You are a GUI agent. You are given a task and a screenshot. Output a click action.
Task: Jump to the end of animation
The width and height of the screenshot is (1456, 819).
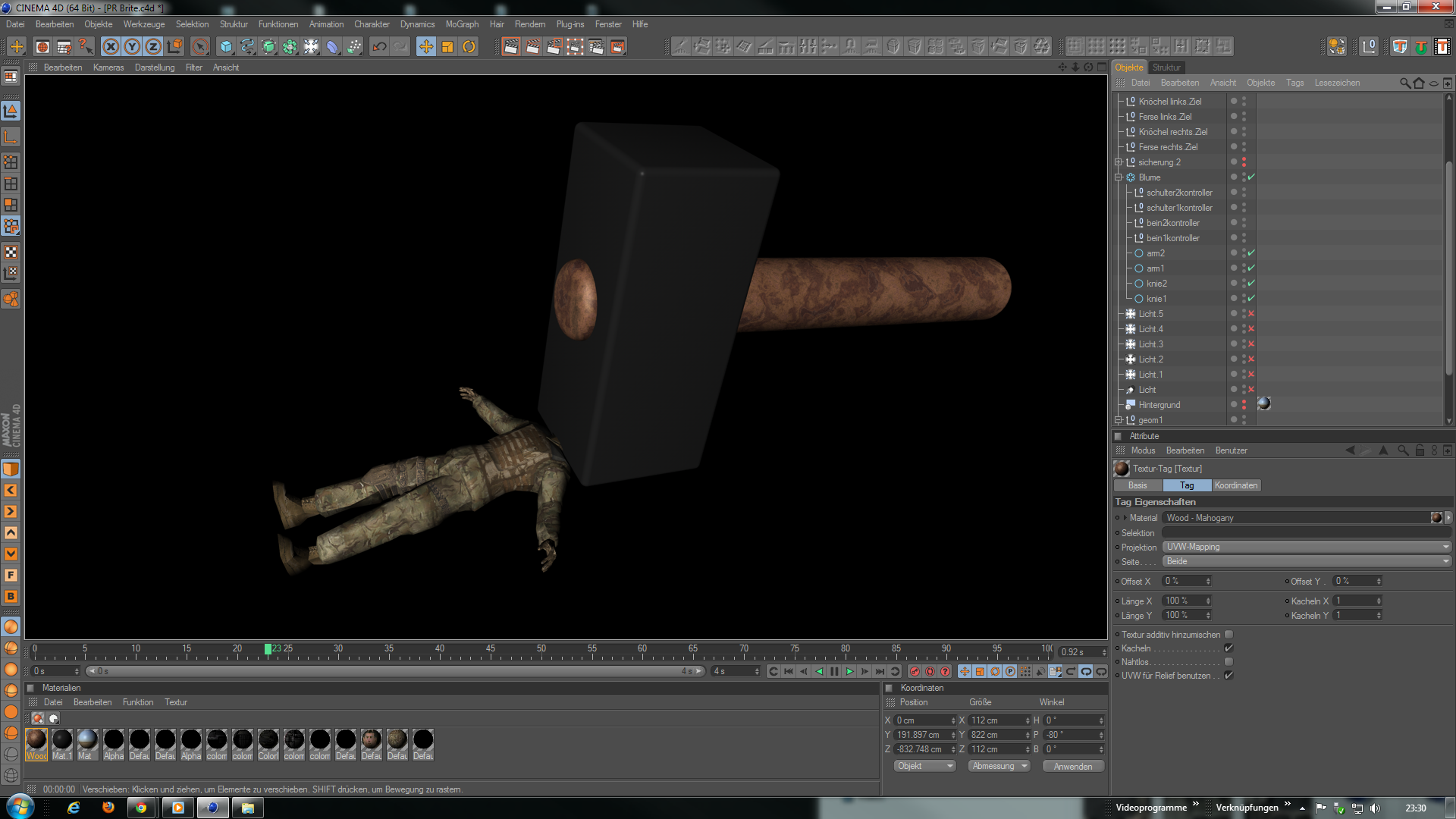click(880, 672)
